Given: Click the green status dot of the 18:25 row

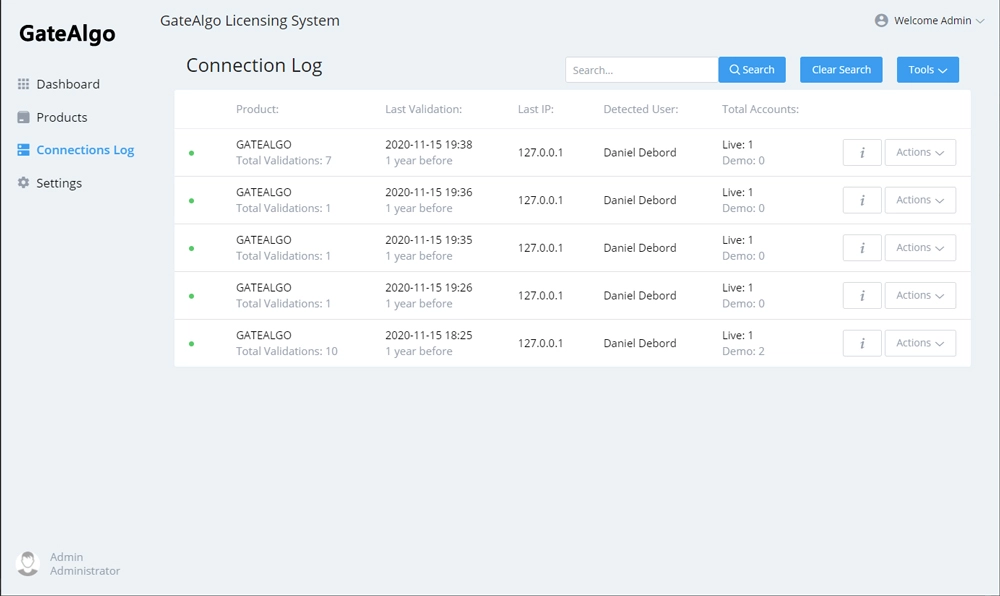Looking at the screenshot, I should tap(191, 344).
